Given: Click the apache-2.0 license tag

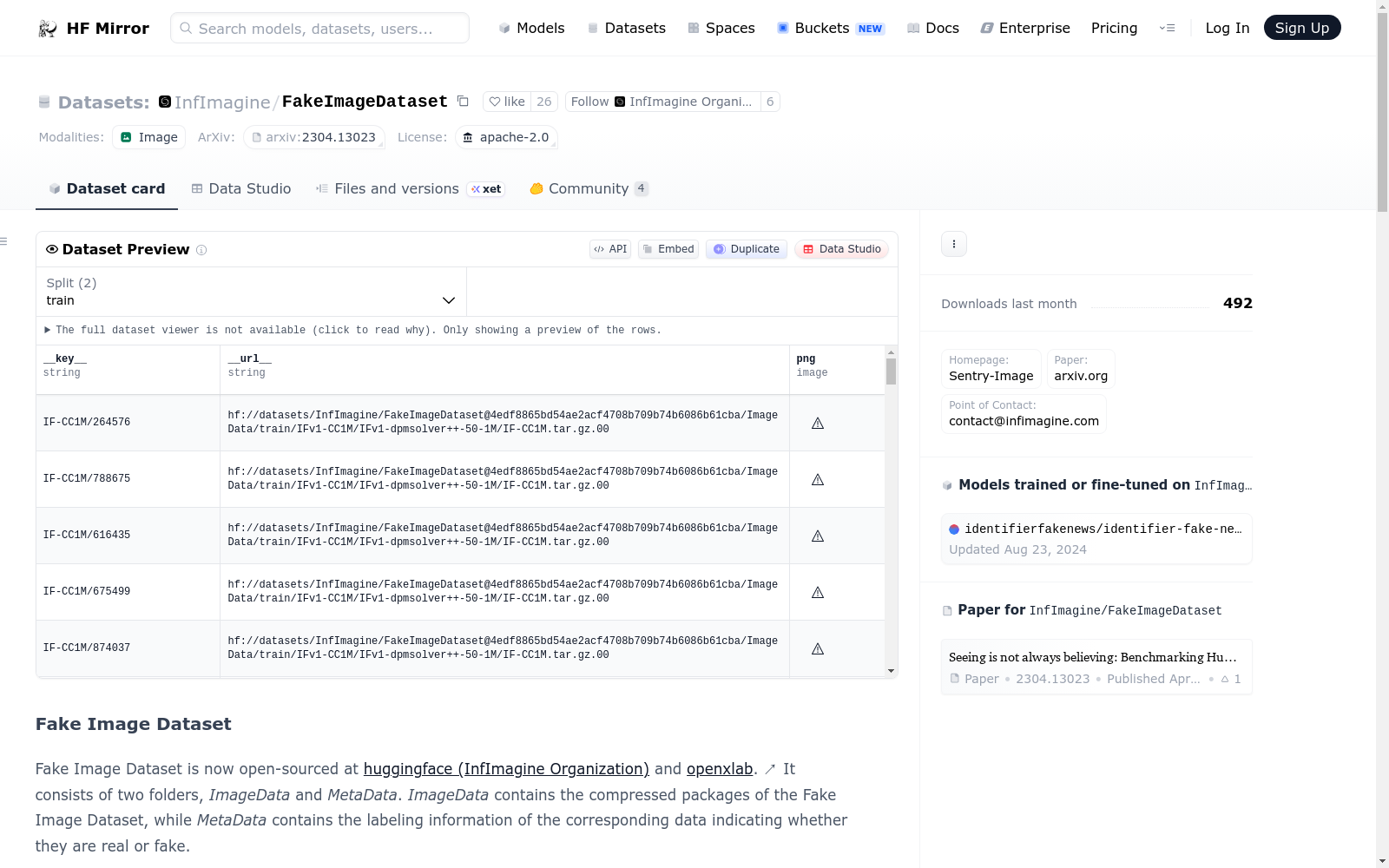Looking at the screenshot, I should (x=506, y=137).
